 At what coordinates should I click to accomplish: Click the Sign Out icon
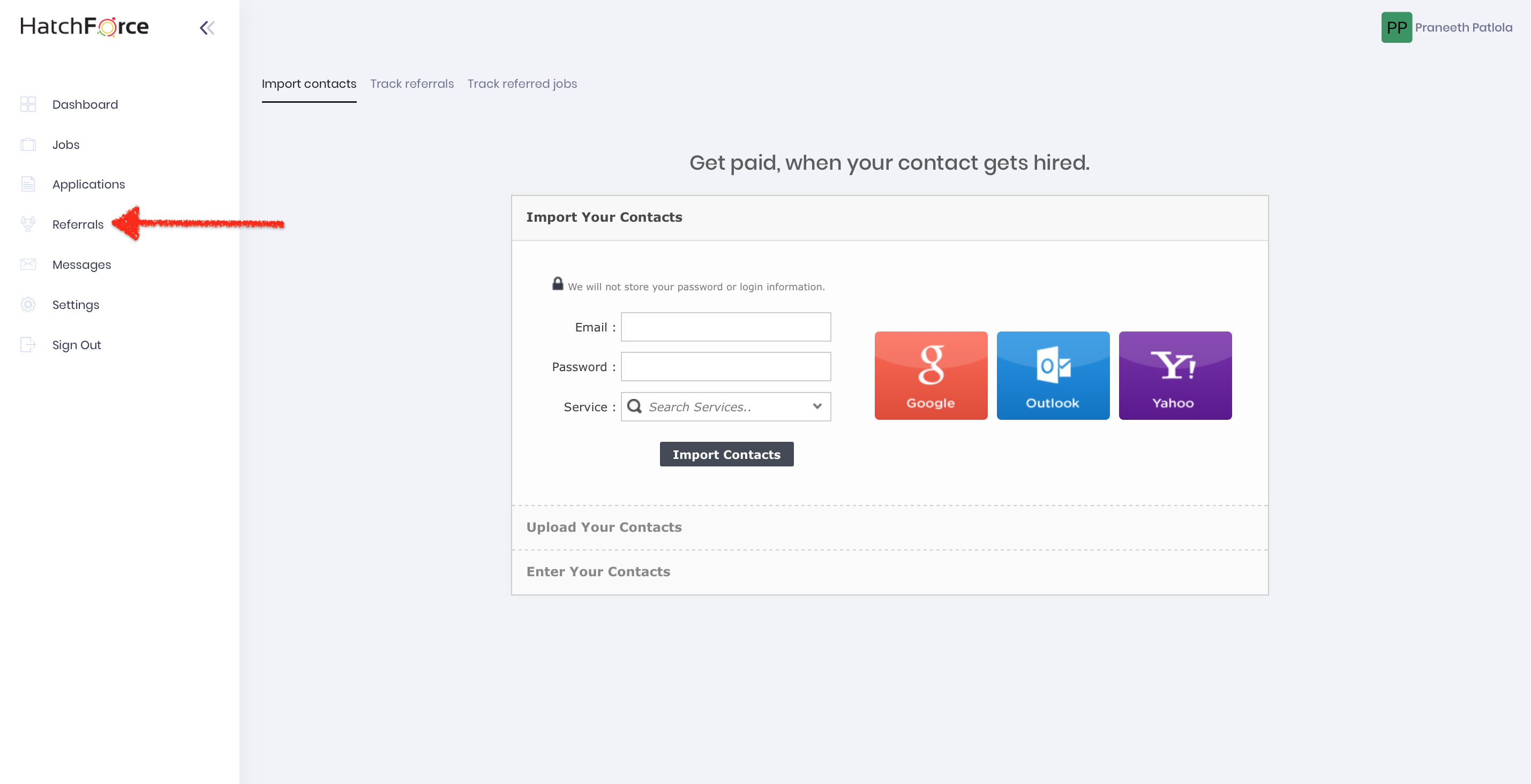pyautogui.click(x=28, y=344)
